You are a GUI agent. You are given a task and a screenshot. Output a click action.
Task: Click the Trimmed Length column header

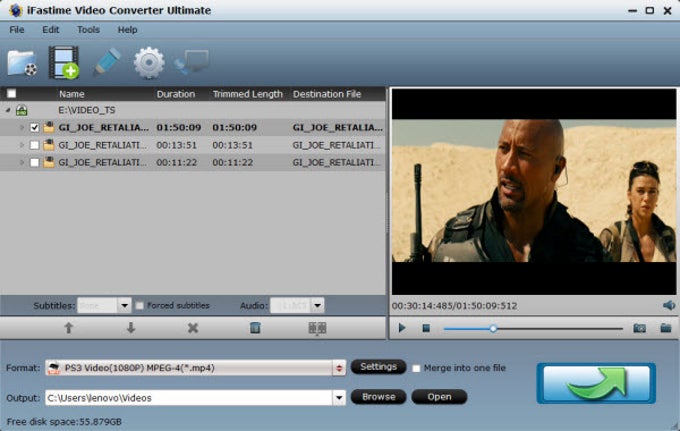pyautogui.click(x=247, y=94)
